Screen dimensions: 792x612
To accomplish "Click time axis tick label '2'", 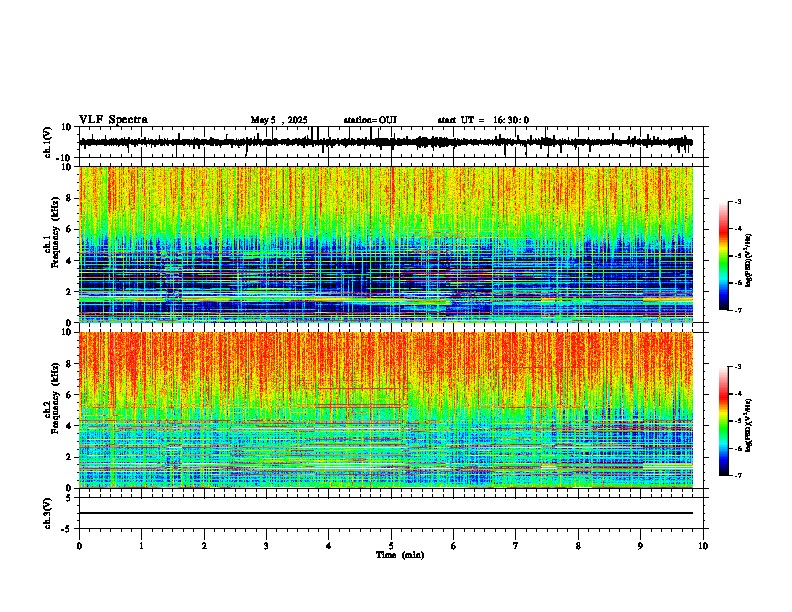I will [x=204, y=546].
